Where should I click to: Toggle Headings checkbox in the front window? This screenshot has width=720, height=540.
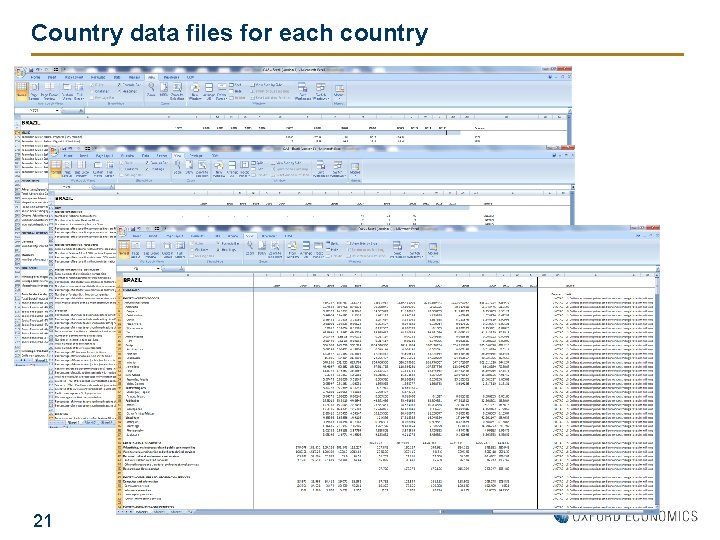pos(226,250)
